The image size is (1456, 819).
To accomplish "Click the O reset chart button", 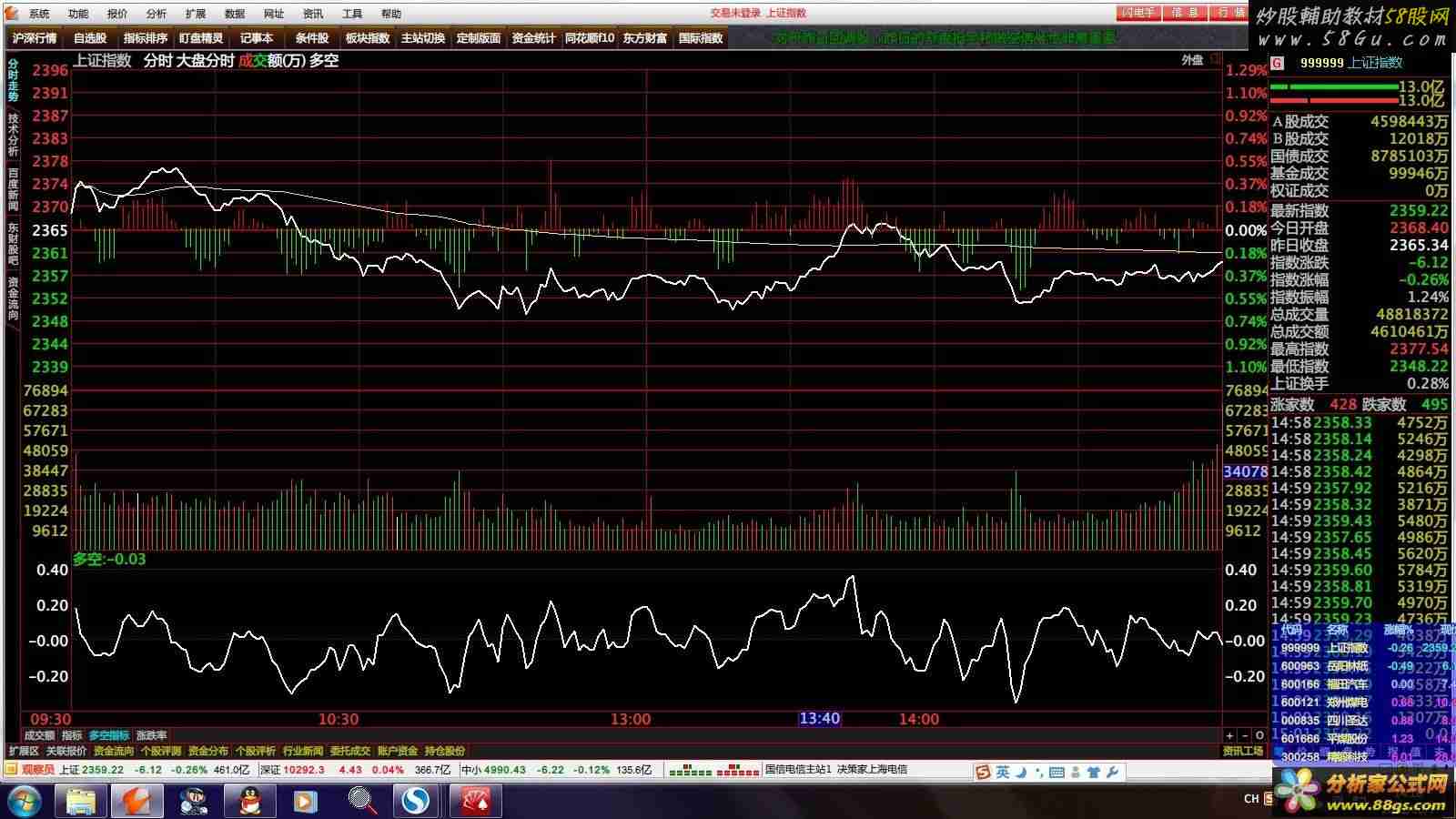I will [1259, 735].
